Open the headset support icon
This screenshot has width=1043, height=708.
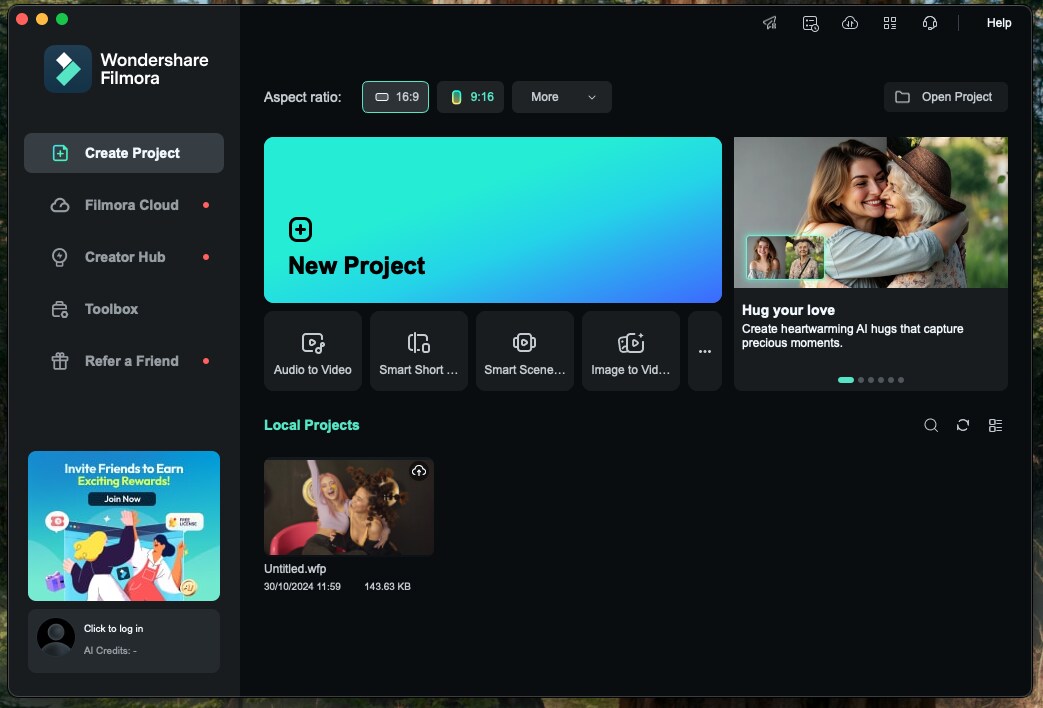[930, 23]
